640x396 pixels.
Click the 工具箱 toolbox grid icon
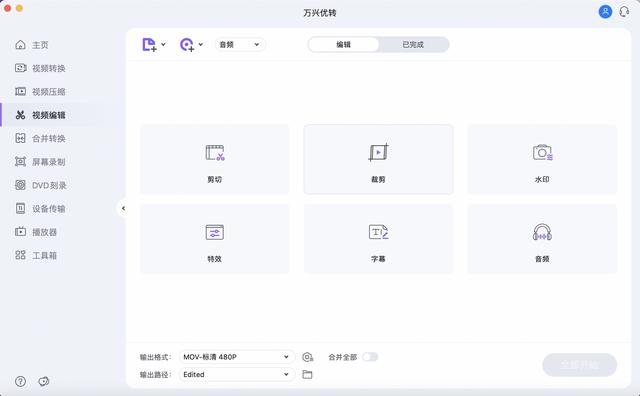[x=20, y=255]
